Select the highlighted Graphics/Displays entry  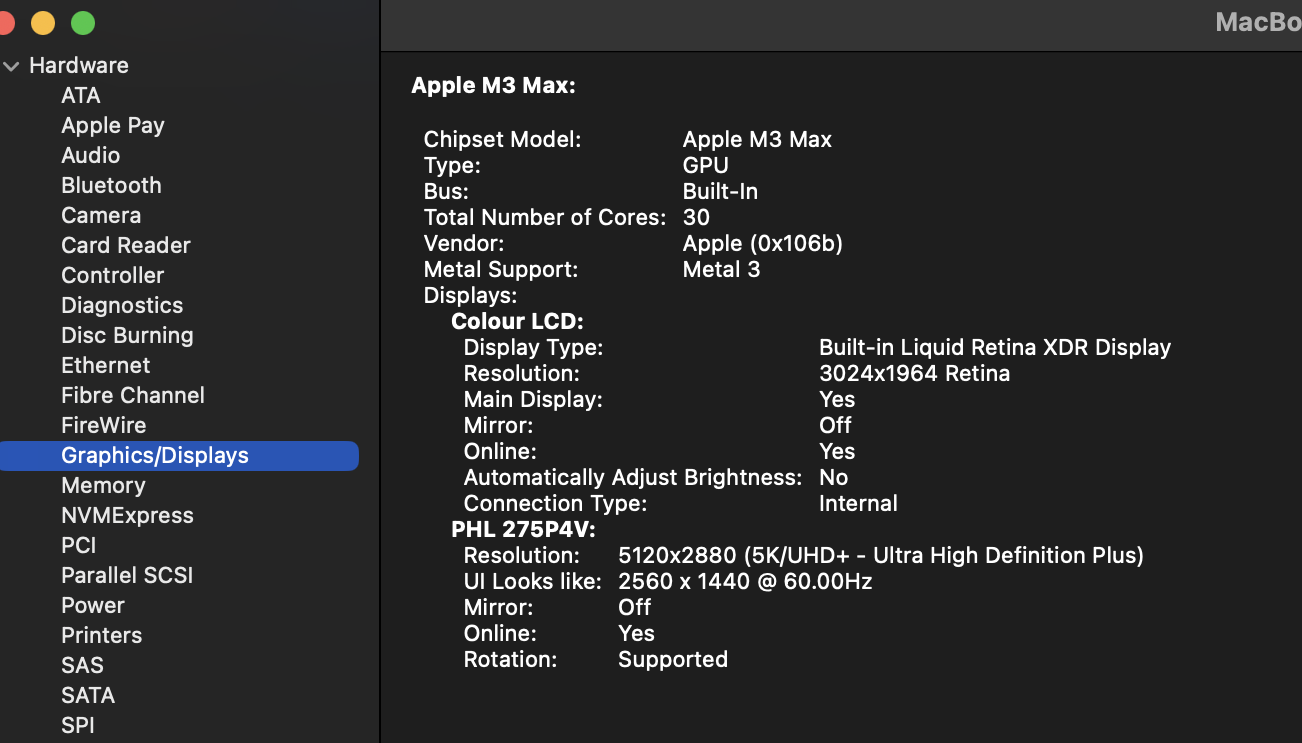(x=179, y=456)
